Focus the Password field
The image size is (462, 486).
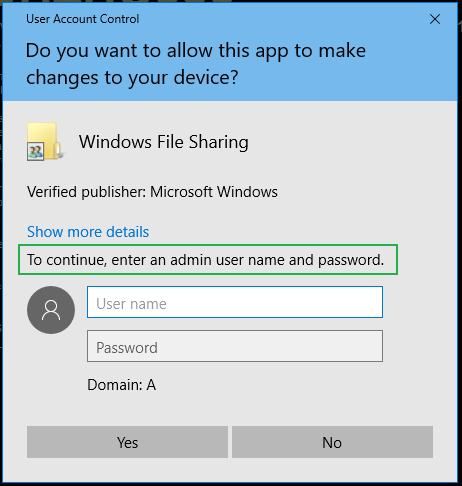(x=235, y=346)
